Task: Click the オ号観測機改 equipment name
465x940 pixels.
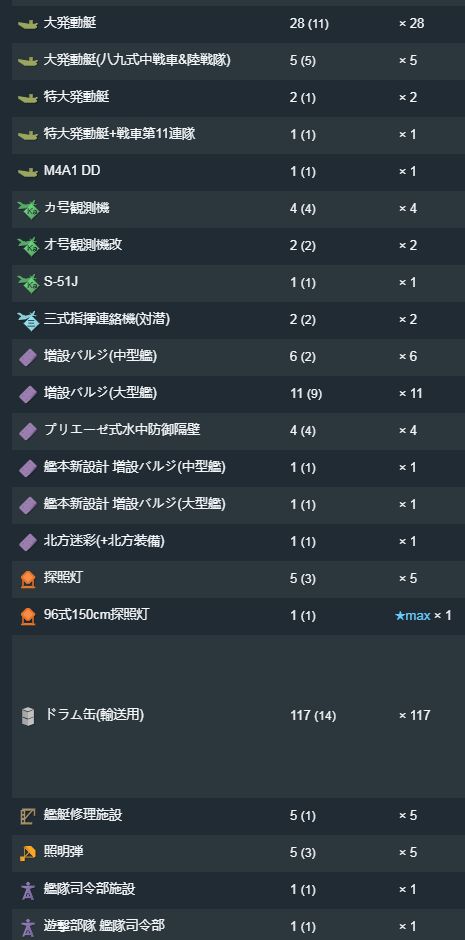Action: pyautogui.click(x=83, y=245)
